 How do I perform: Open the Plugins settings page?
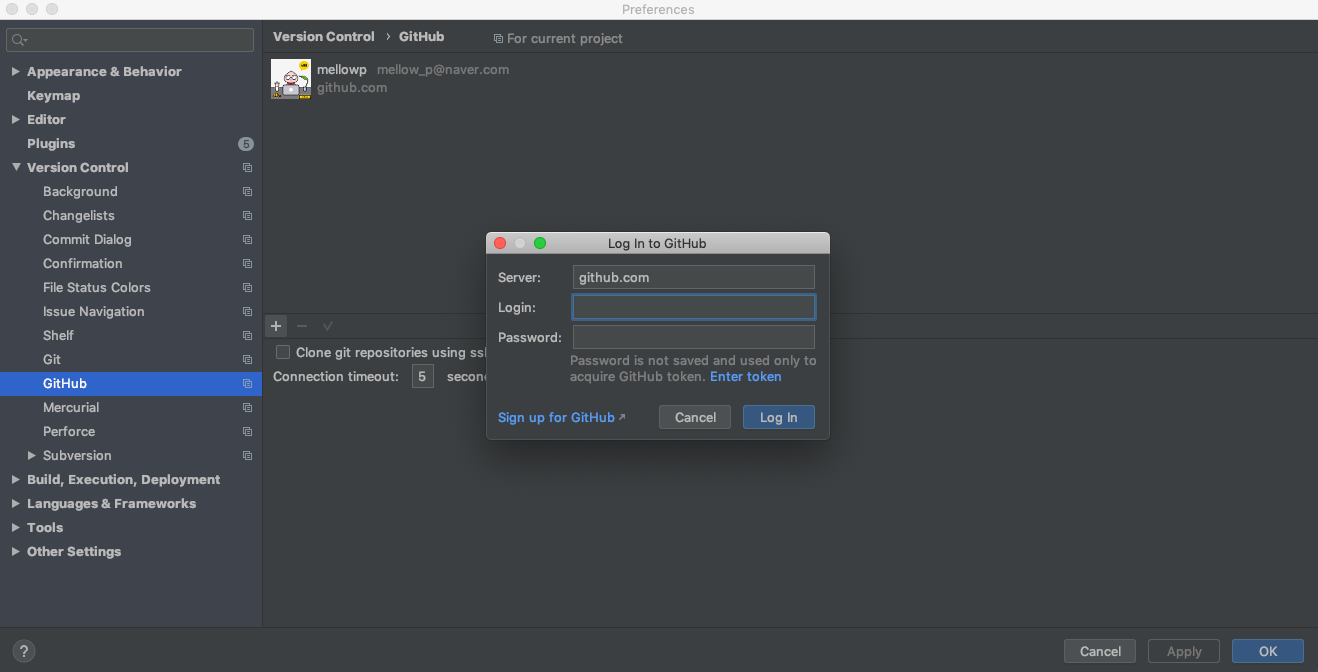(51, 144)
